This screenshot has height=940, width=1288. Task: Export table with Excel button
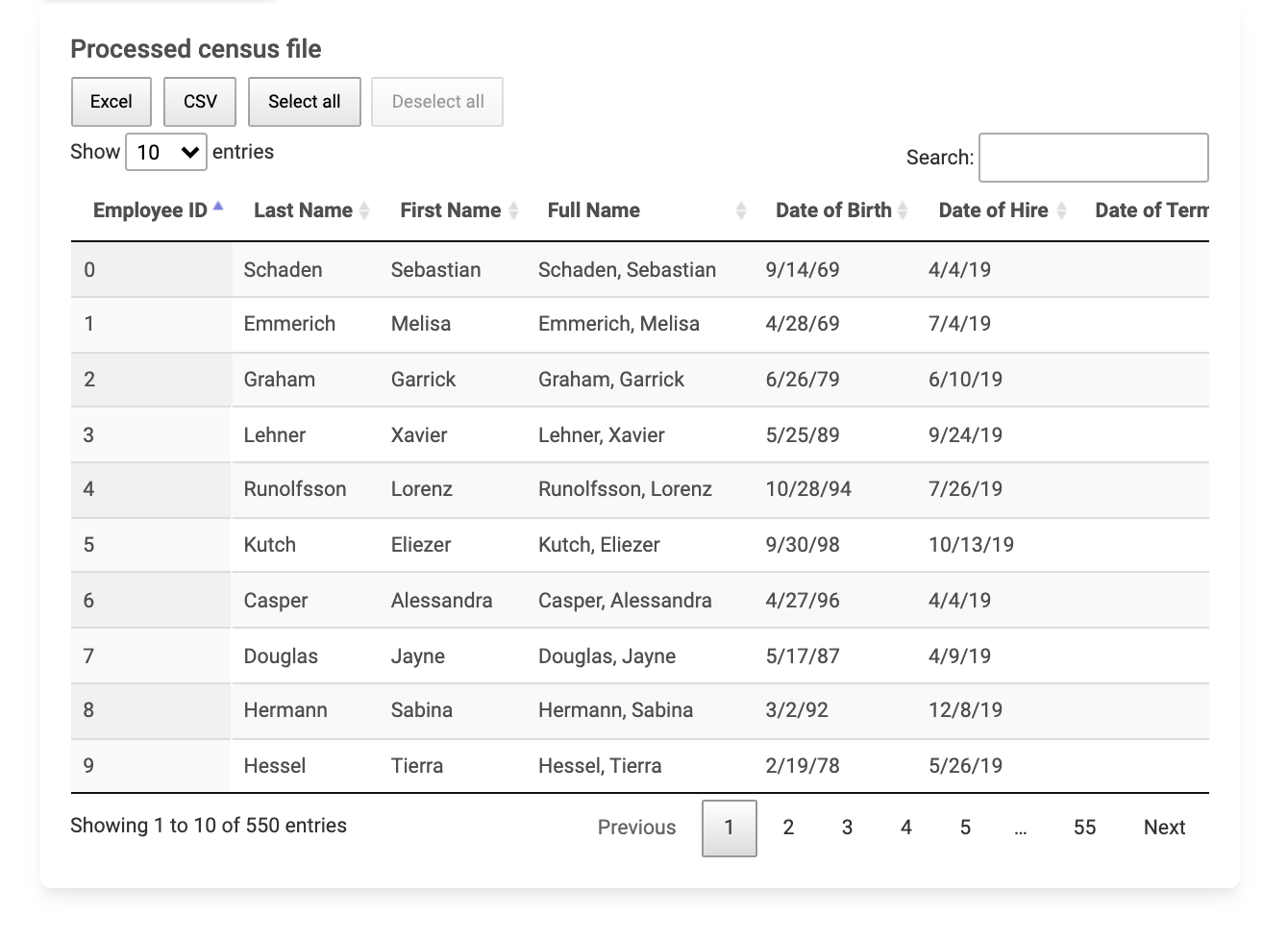(x=111, y=102)
